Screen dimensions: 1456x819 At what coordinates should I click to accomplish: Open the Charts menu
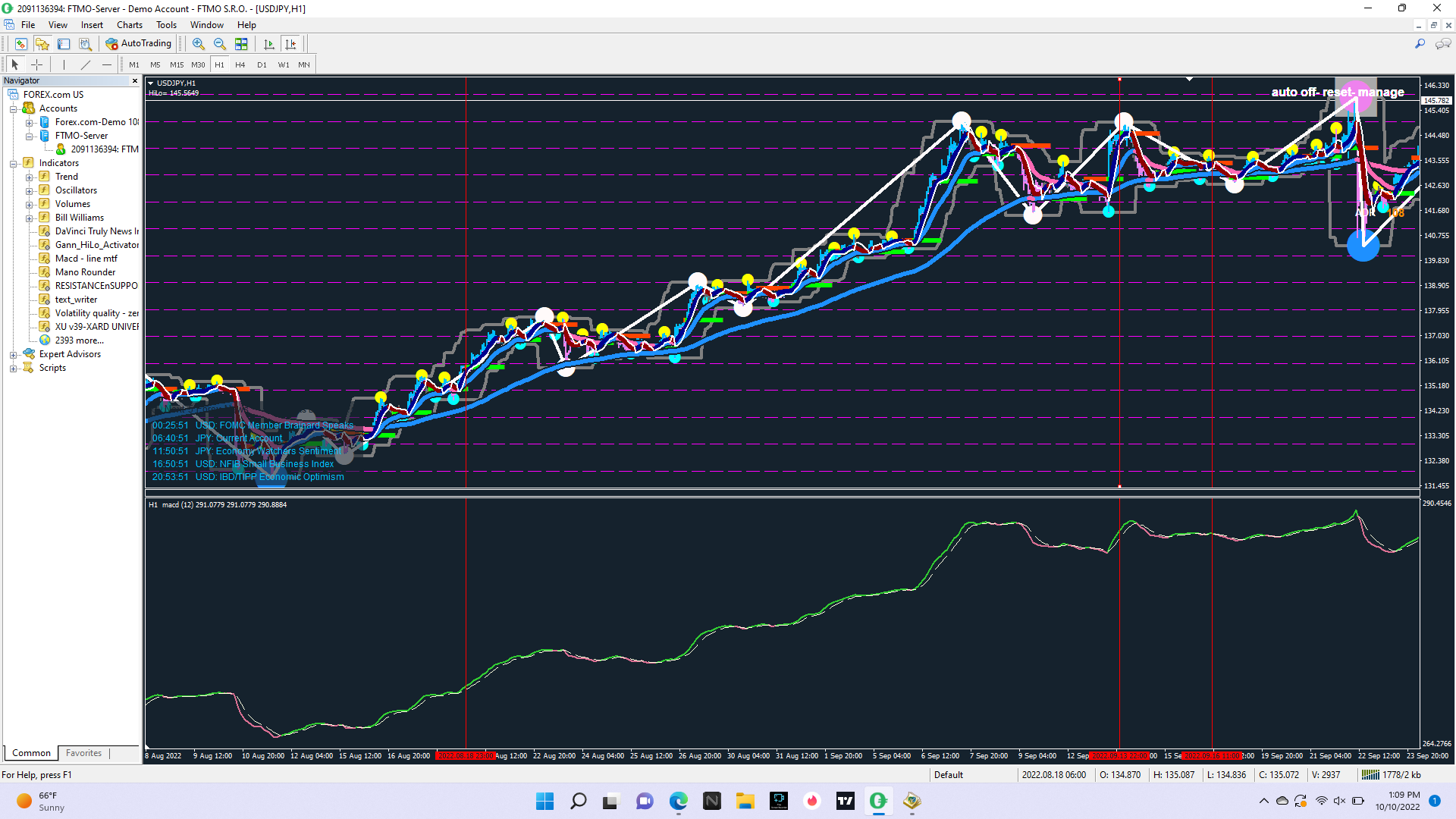tap(129, 25)
